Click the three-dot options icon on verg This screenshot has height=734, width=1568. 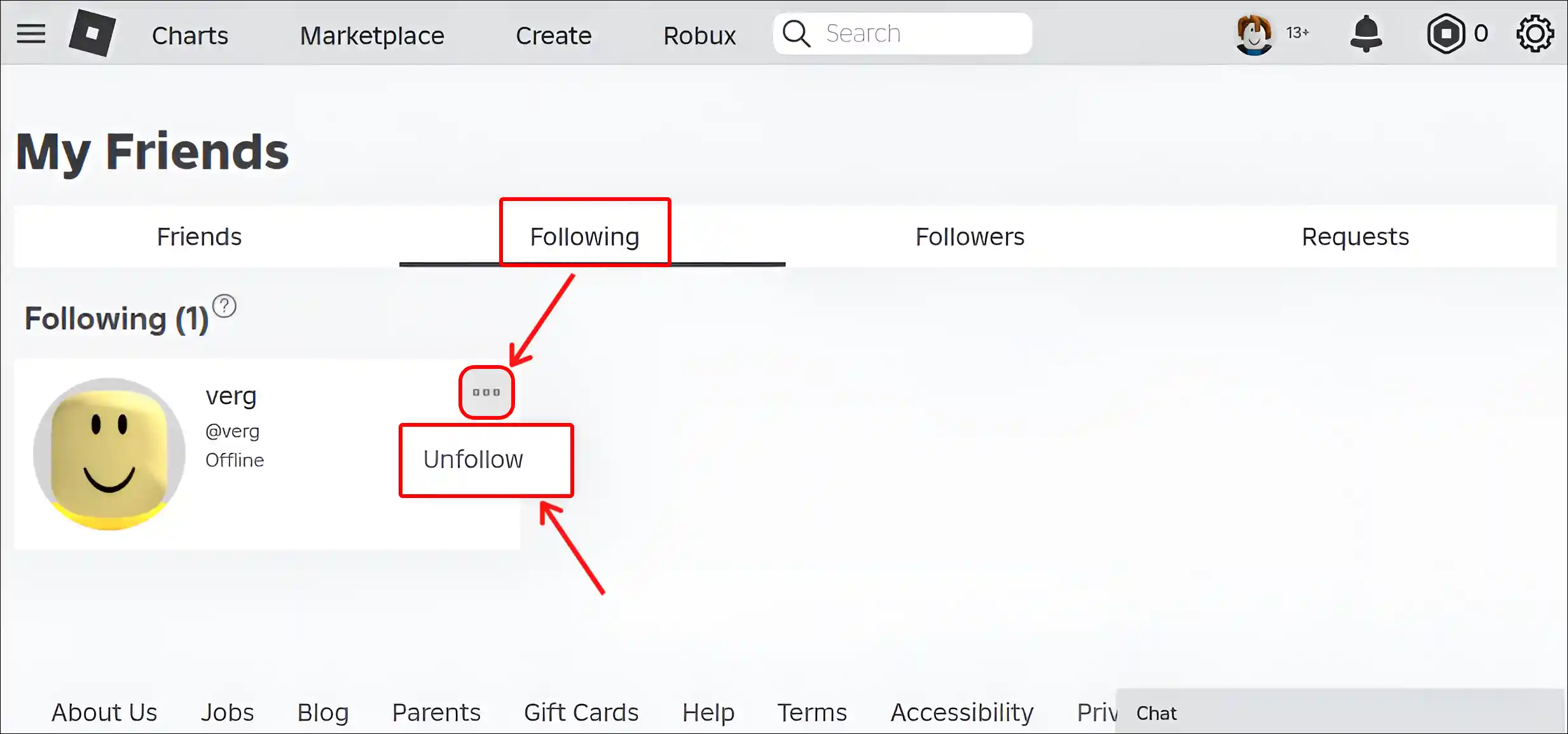487,391
